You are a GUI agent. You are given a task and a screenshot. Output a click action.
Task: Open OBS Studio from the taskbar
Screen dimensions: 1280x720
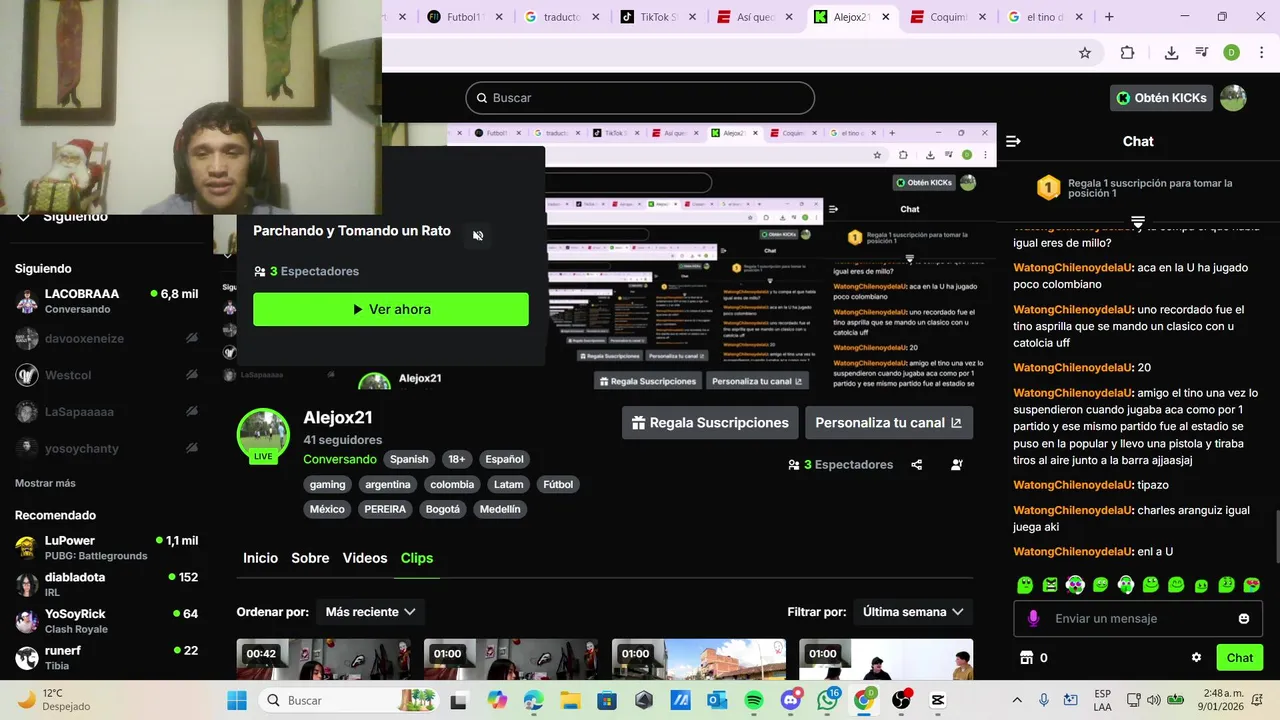[x=901, y=700]
